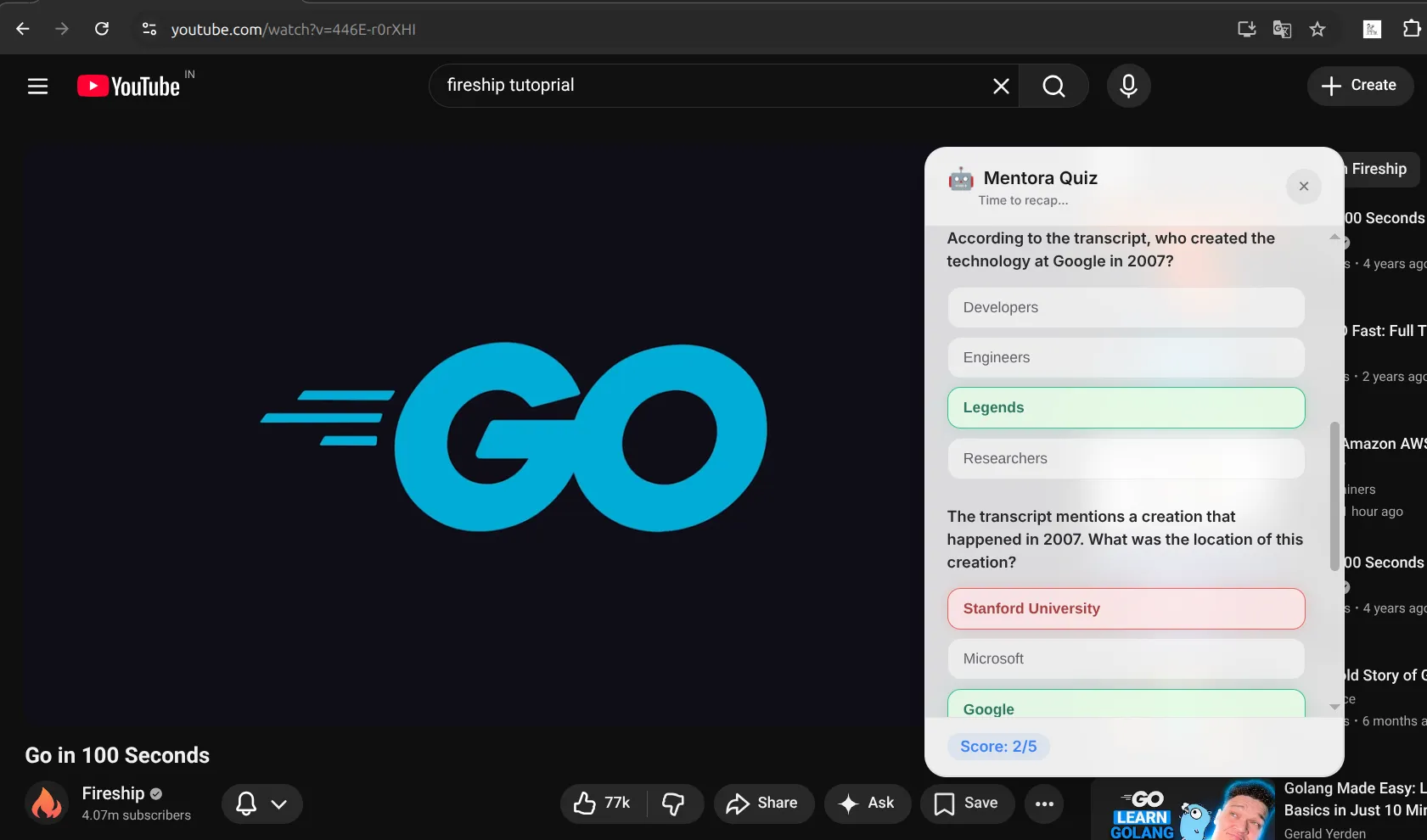Image resolution: width=1427 pixels, height=840 pixels.
Task: Start voice search with microphone icon
Action: pos(1128,86)
